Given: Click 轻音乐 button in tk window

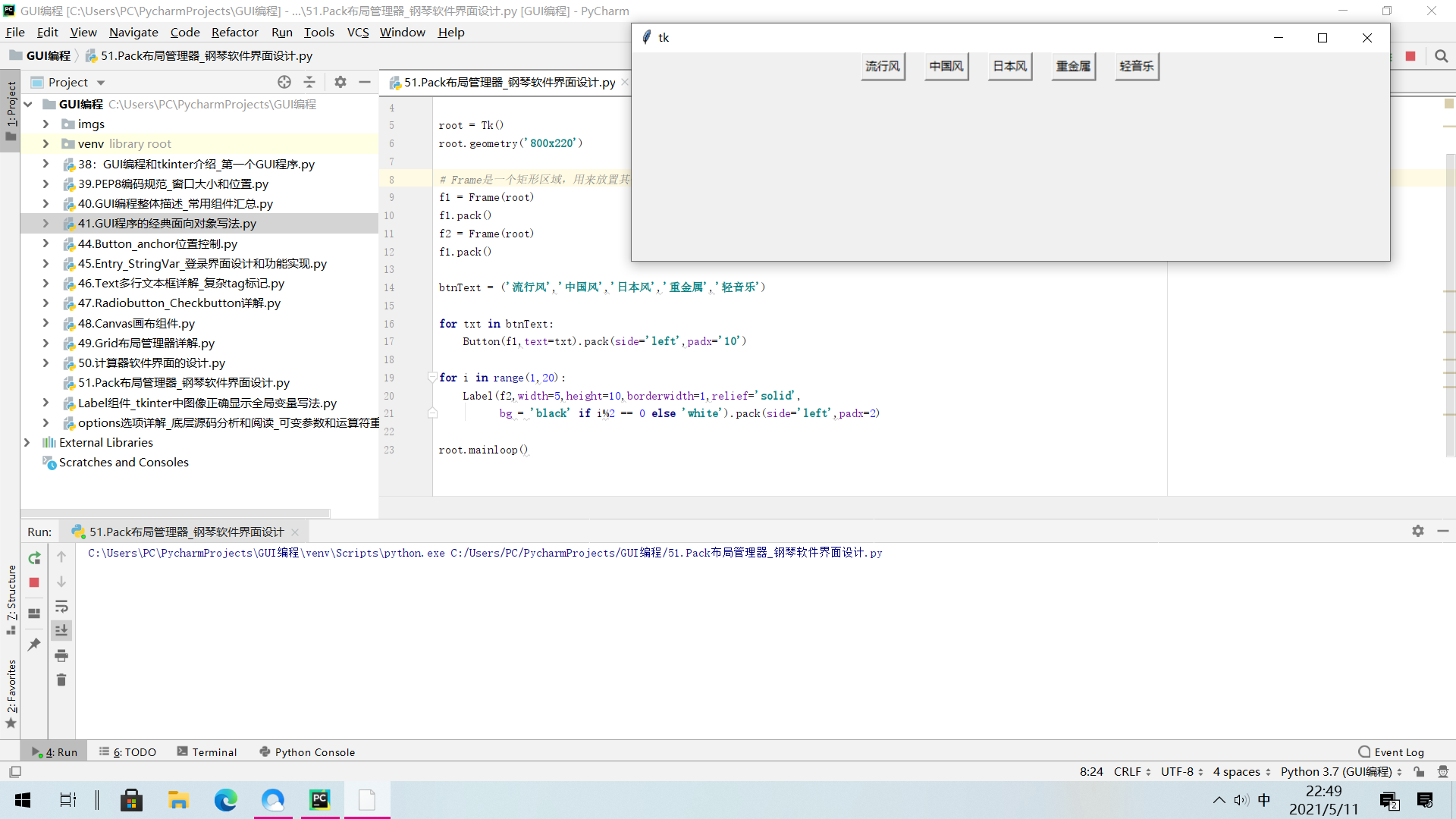Looking at the screenshot, I should (x=1137, y=67).
